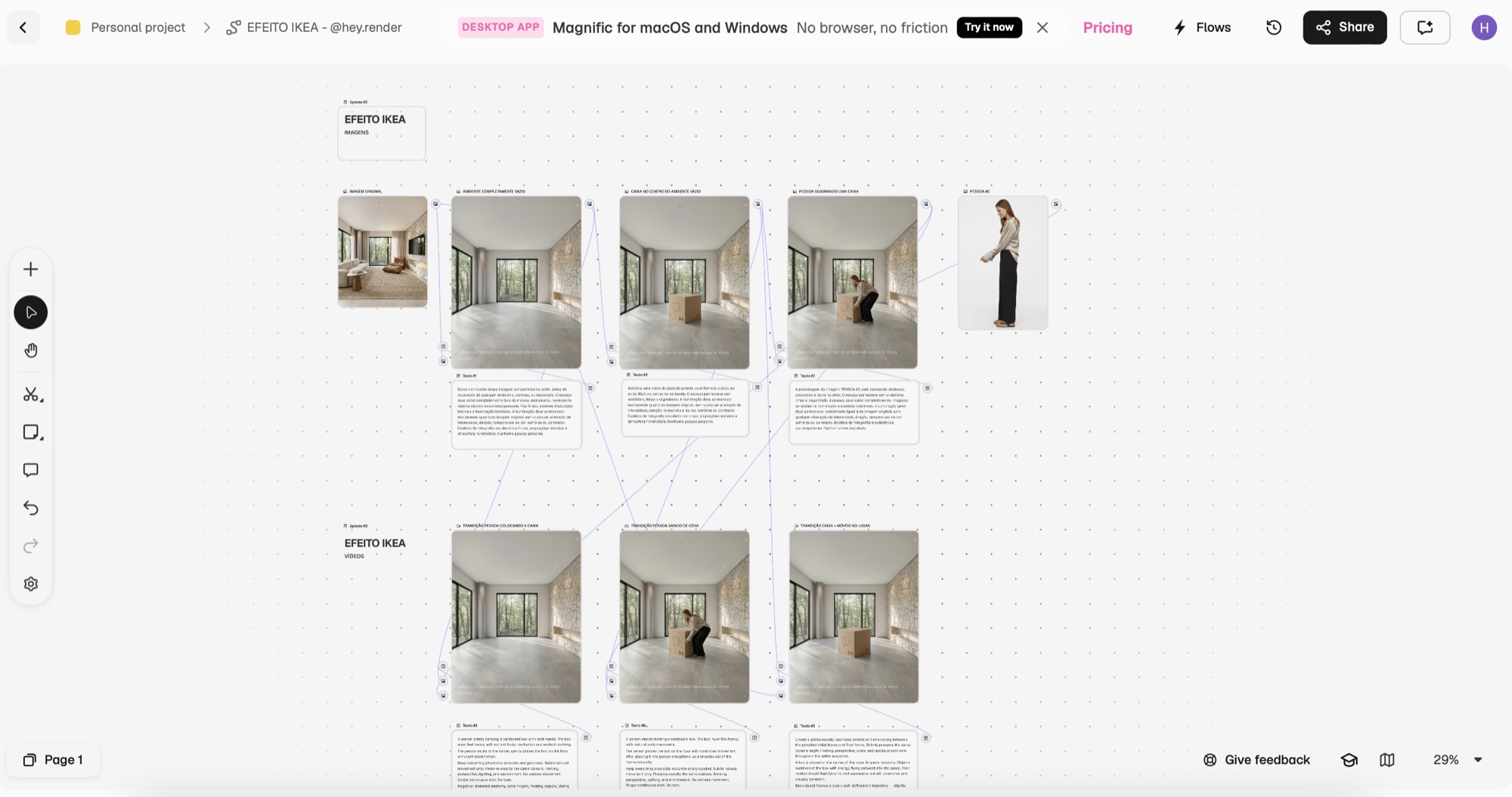Open the Page 1 page selector

(53, 760)
